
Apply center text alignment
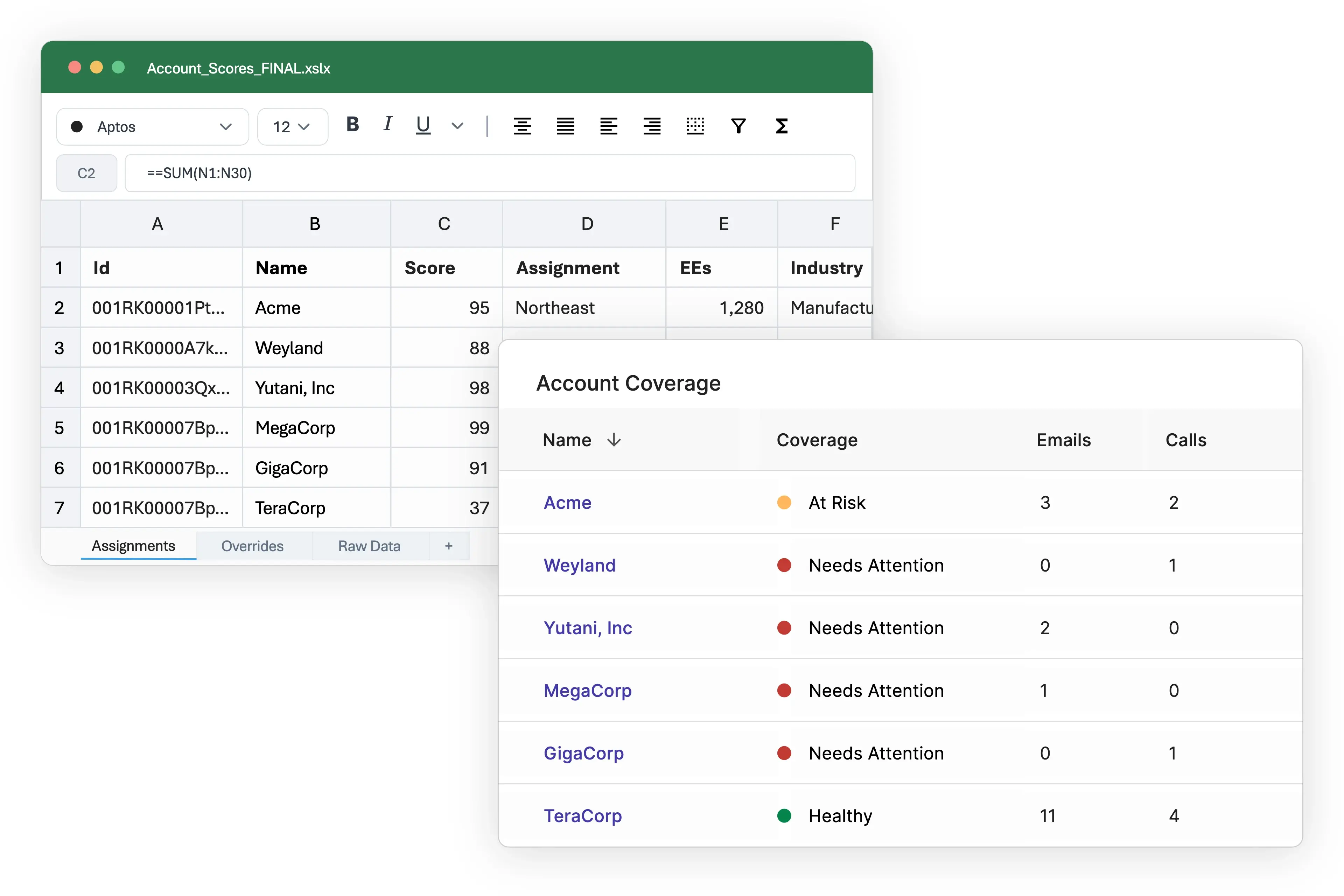click(x=522, y=126)
